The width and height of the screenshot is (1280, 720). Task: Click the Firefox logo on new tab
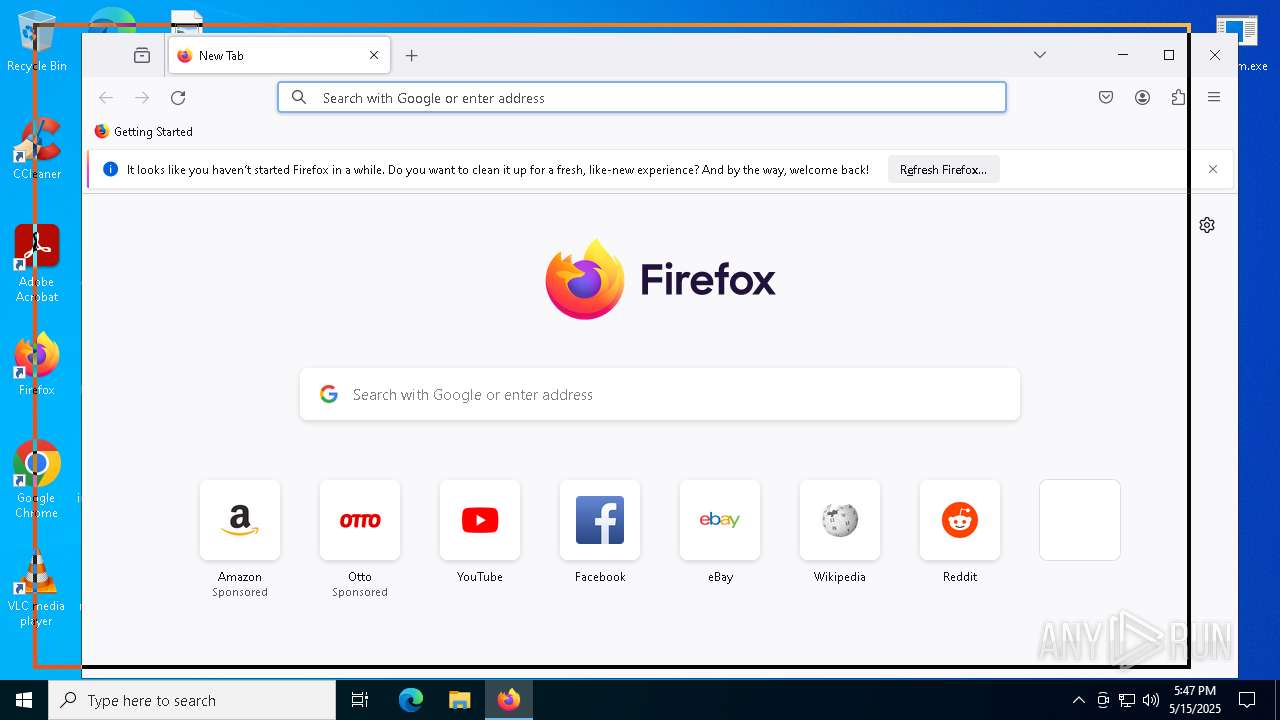click(660, 280)
